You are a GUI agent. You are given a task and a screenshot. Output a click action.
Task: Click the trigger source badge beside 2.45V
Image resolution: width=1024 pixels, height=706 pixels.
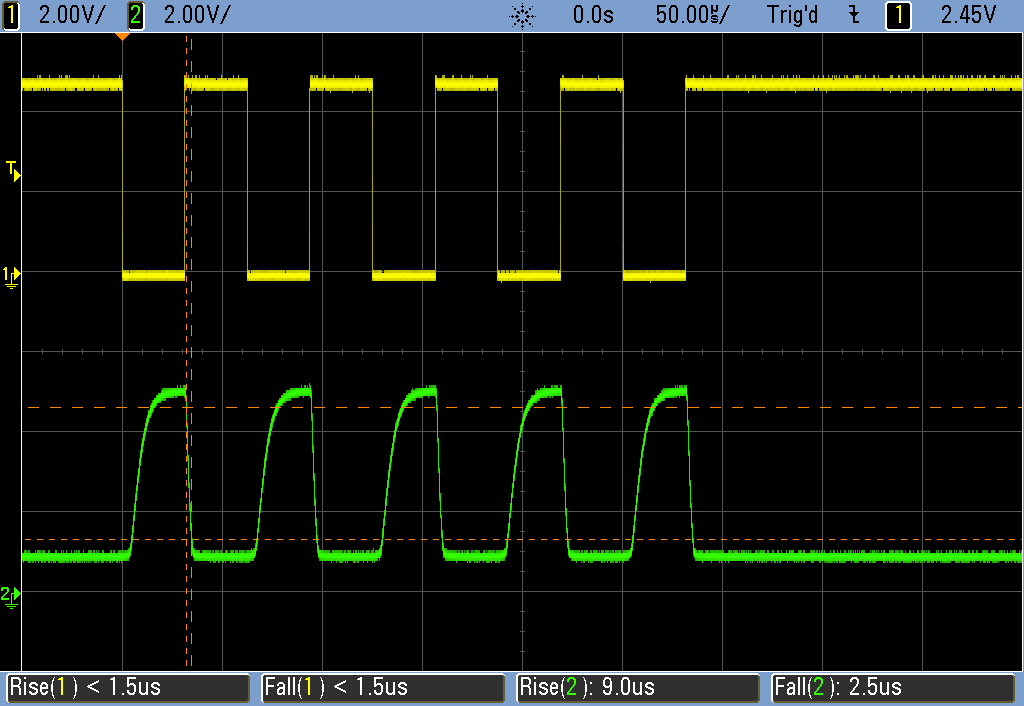[x=898, y=15]
